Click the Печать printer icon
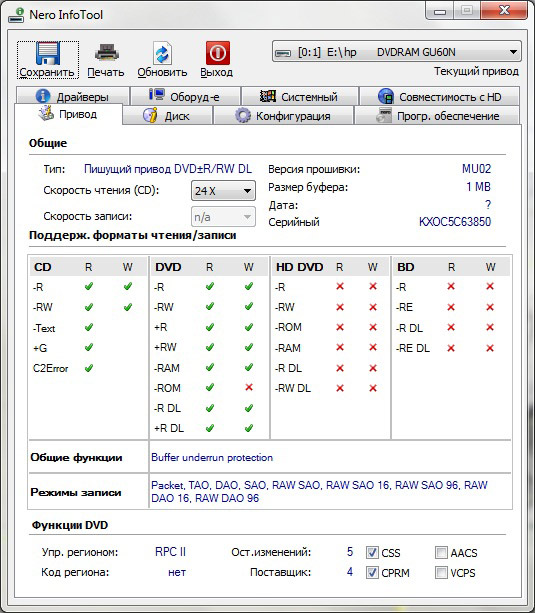The width and height of the screenshot is (535, 613). [106, 53]
